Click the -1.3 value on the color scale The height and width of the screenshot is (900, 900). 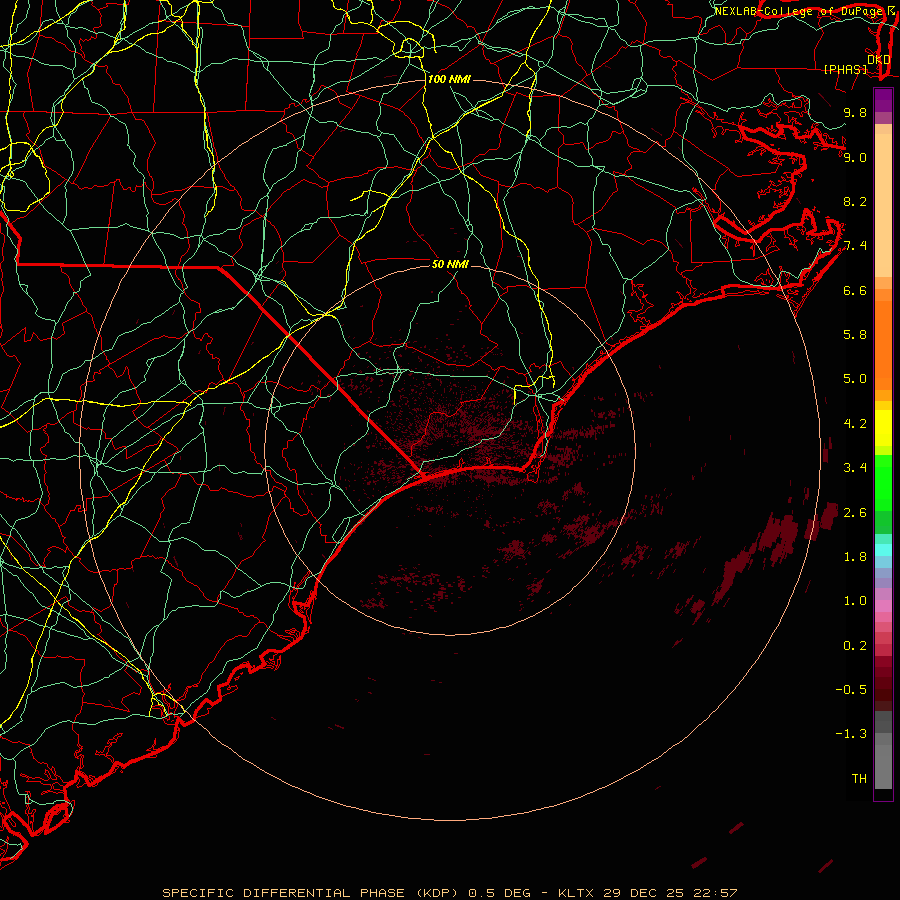[x=851, y=734]
